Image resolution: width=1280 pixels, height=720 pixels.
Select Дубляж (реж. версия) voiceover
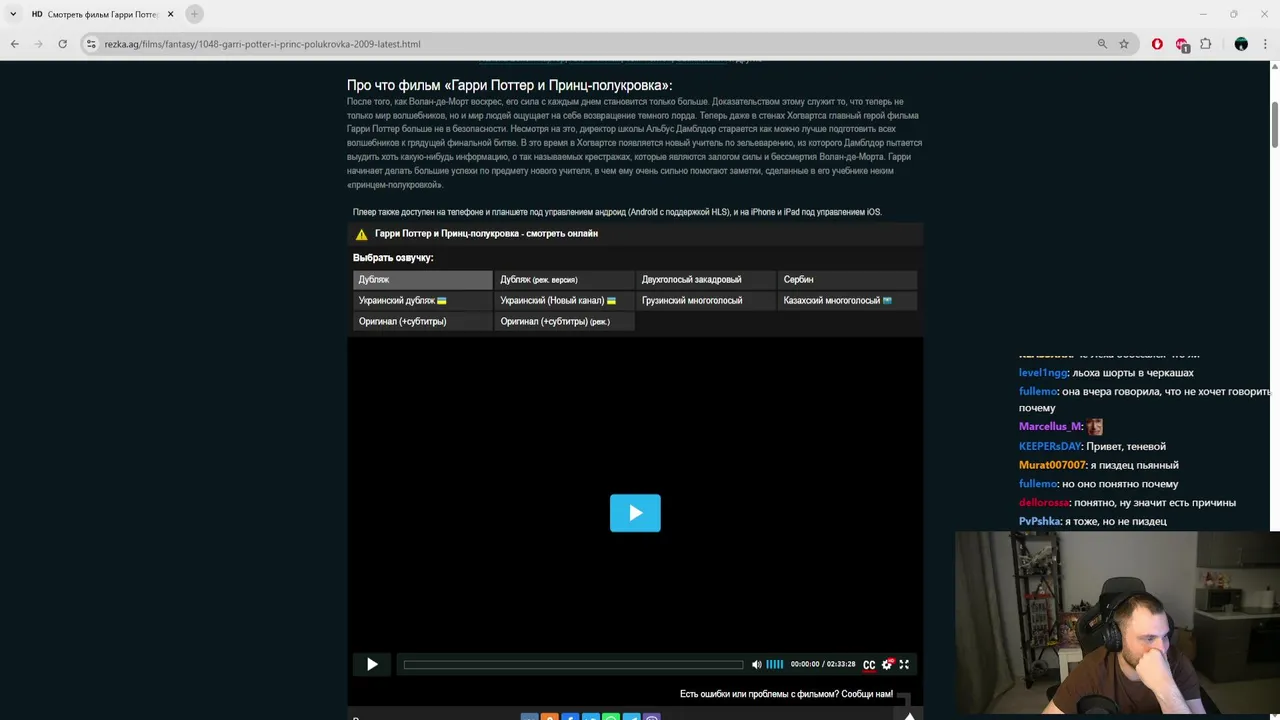click(x=564, y=279)
